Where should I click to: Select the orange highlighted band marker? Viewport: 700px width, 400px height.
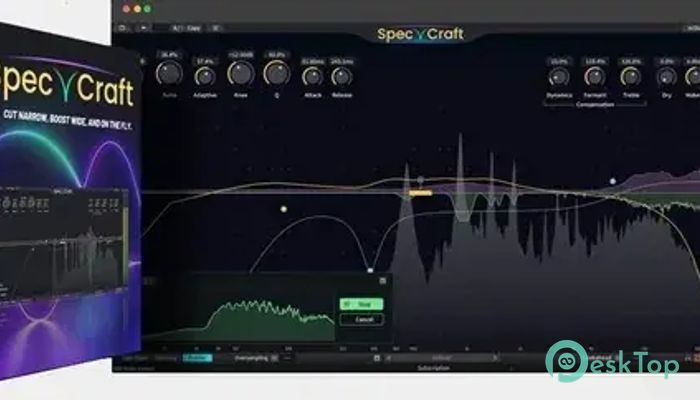coord(420,191)
